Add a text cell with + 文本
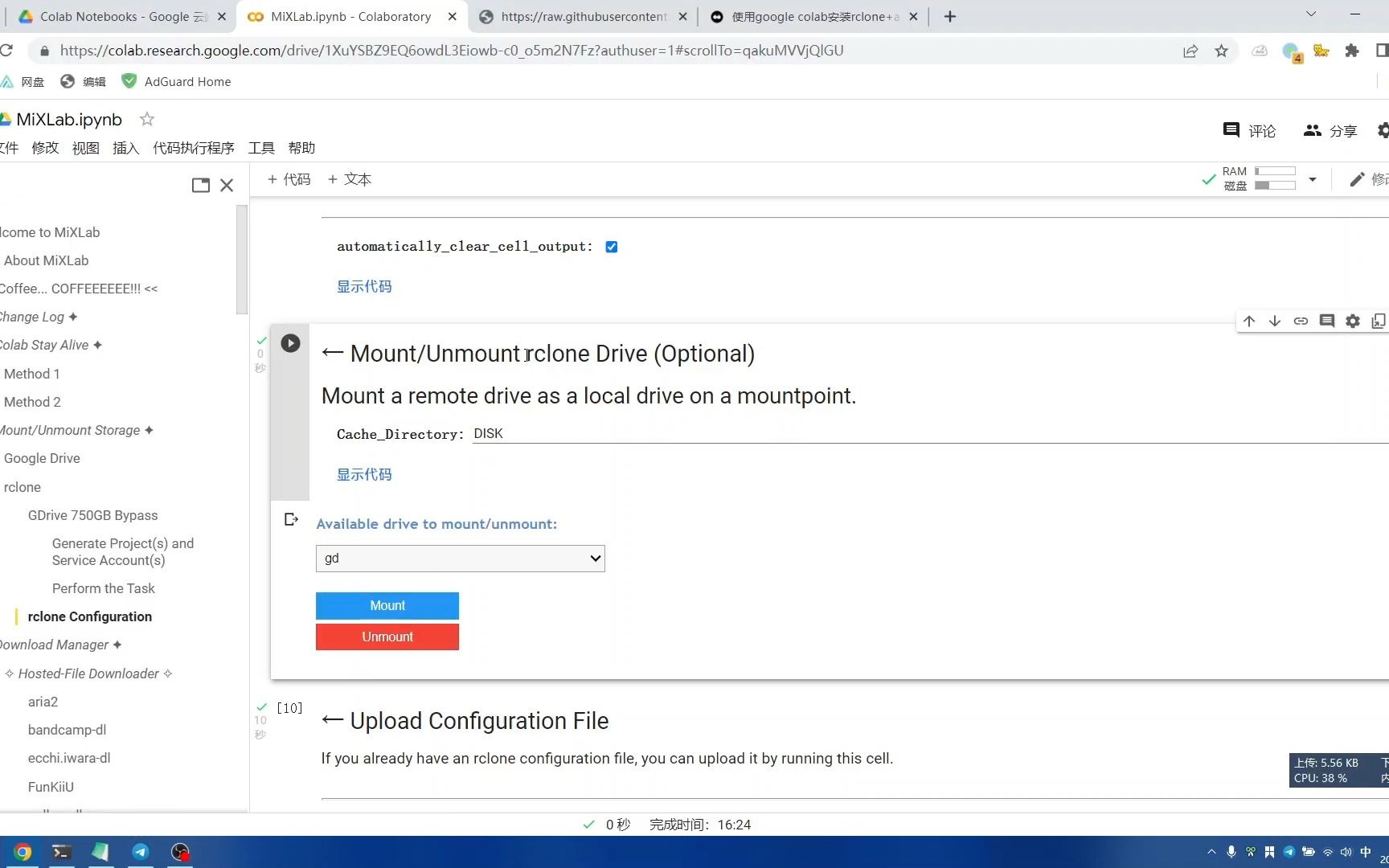Viewport: 1389px width, 868px height. [x=350, y=179]
